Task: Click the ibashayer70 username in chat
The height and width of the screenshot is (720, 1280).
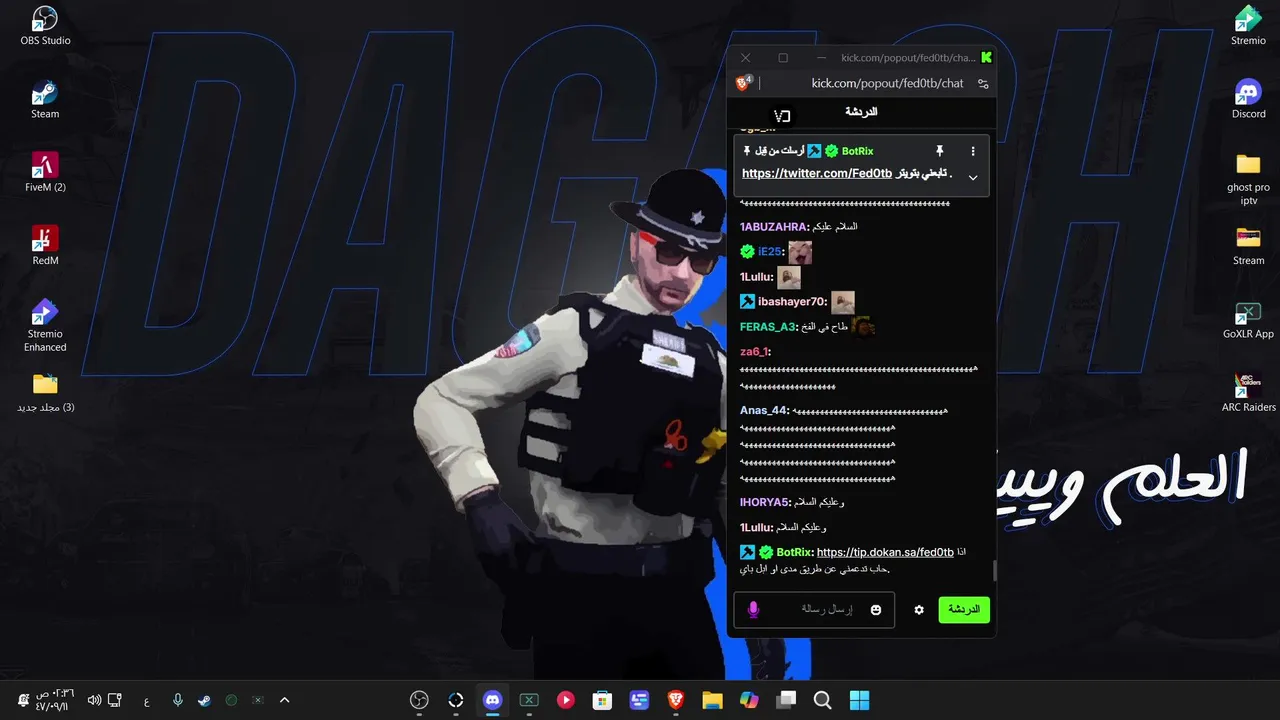Action: tap(792, 302)
